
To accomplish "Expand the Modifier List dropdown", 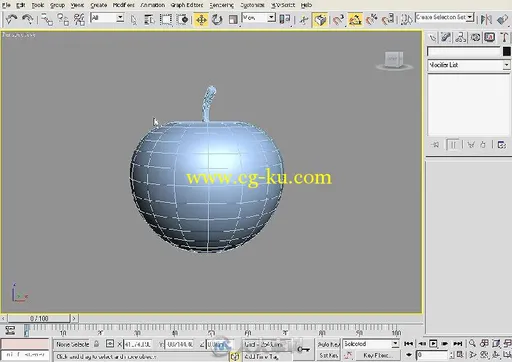I will pos(469,65).
